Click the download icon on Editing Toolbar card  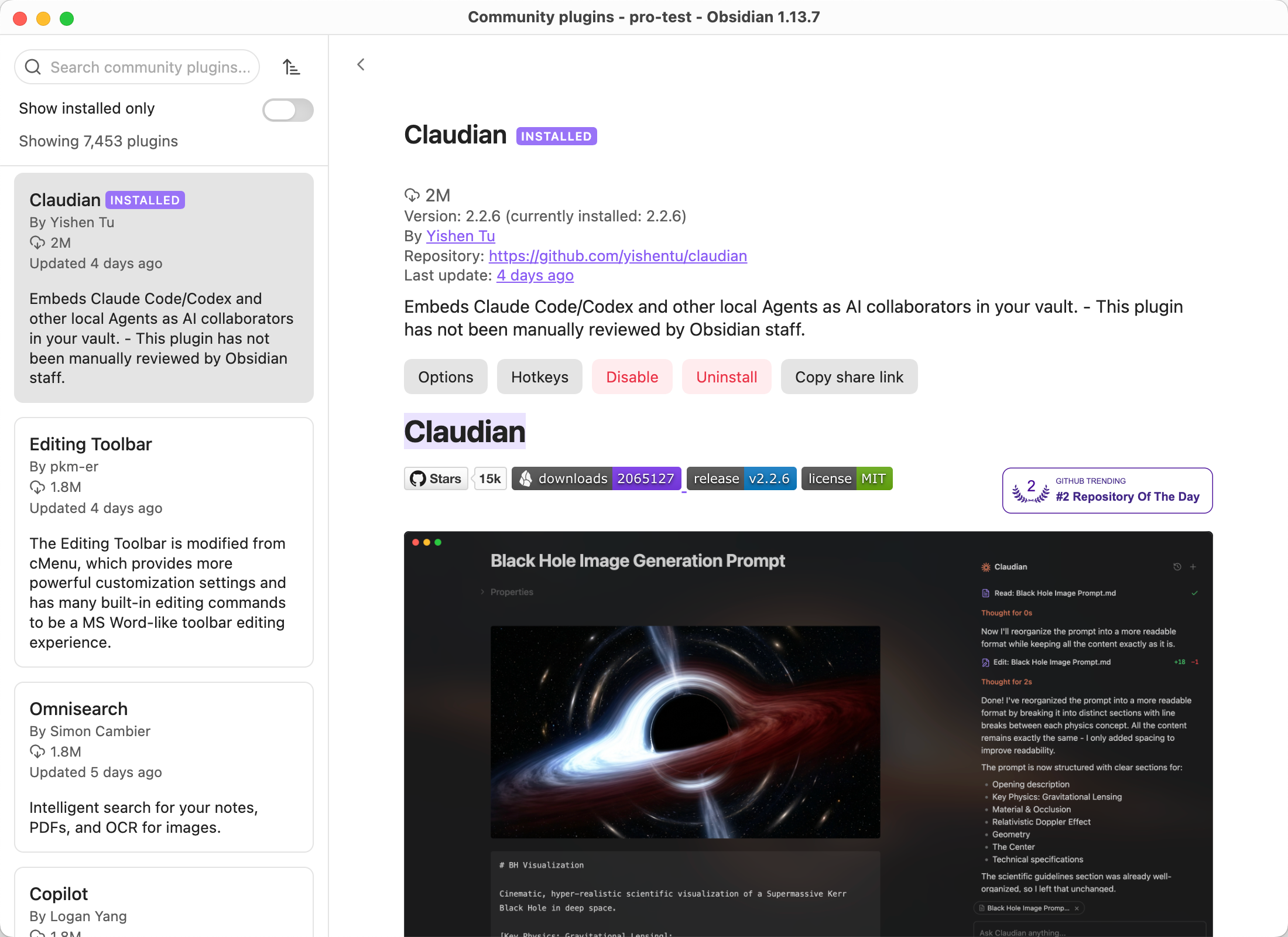tap(37, 487)
